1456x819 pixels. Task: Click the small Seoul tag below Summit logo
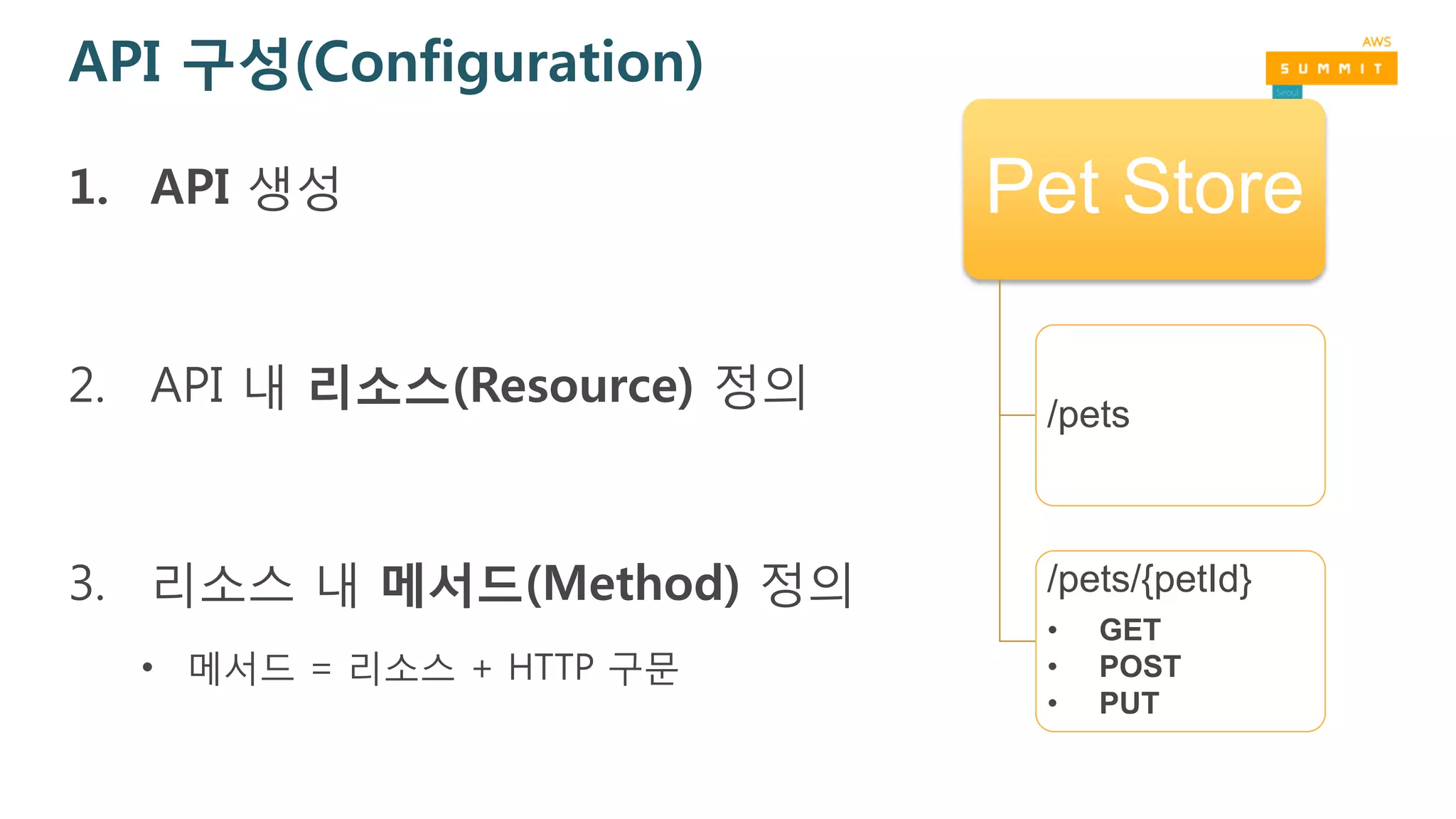(1287, 92)
